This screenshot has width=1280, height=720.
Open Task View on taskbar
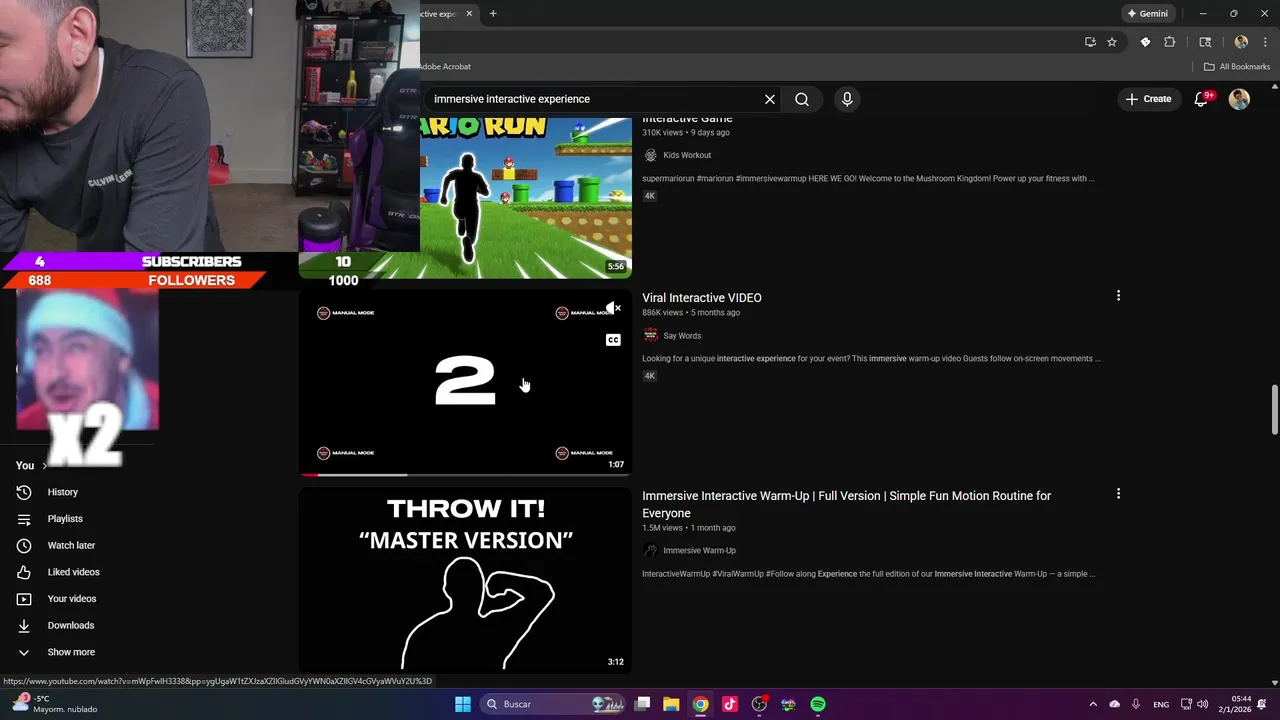642,704
